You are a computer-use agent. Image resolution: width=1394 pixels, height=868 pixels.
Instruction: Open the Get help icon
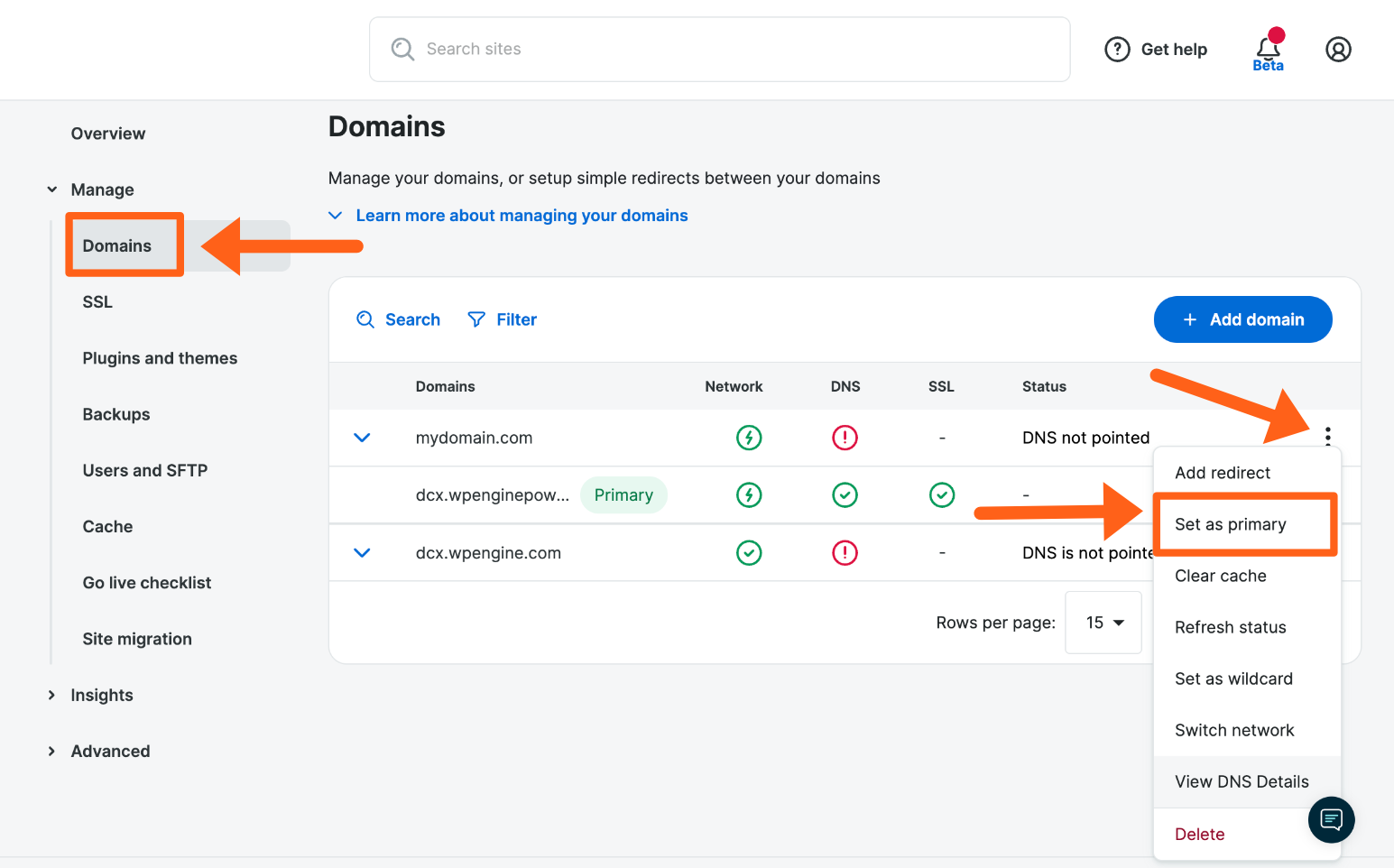[x=1118, y=49]
